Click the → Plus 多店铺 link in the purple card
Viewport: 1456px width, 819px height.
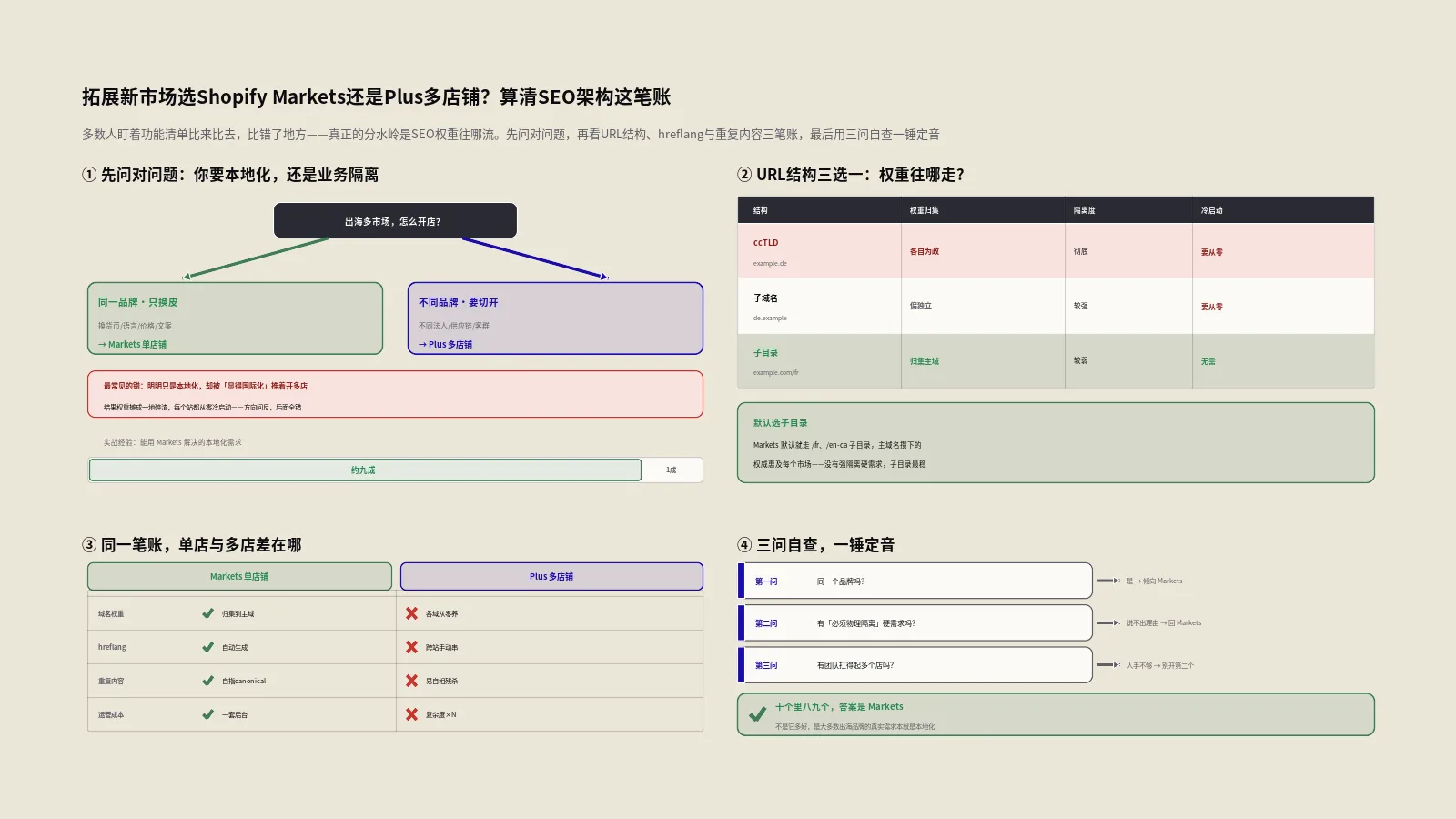(x=446, y=345)
